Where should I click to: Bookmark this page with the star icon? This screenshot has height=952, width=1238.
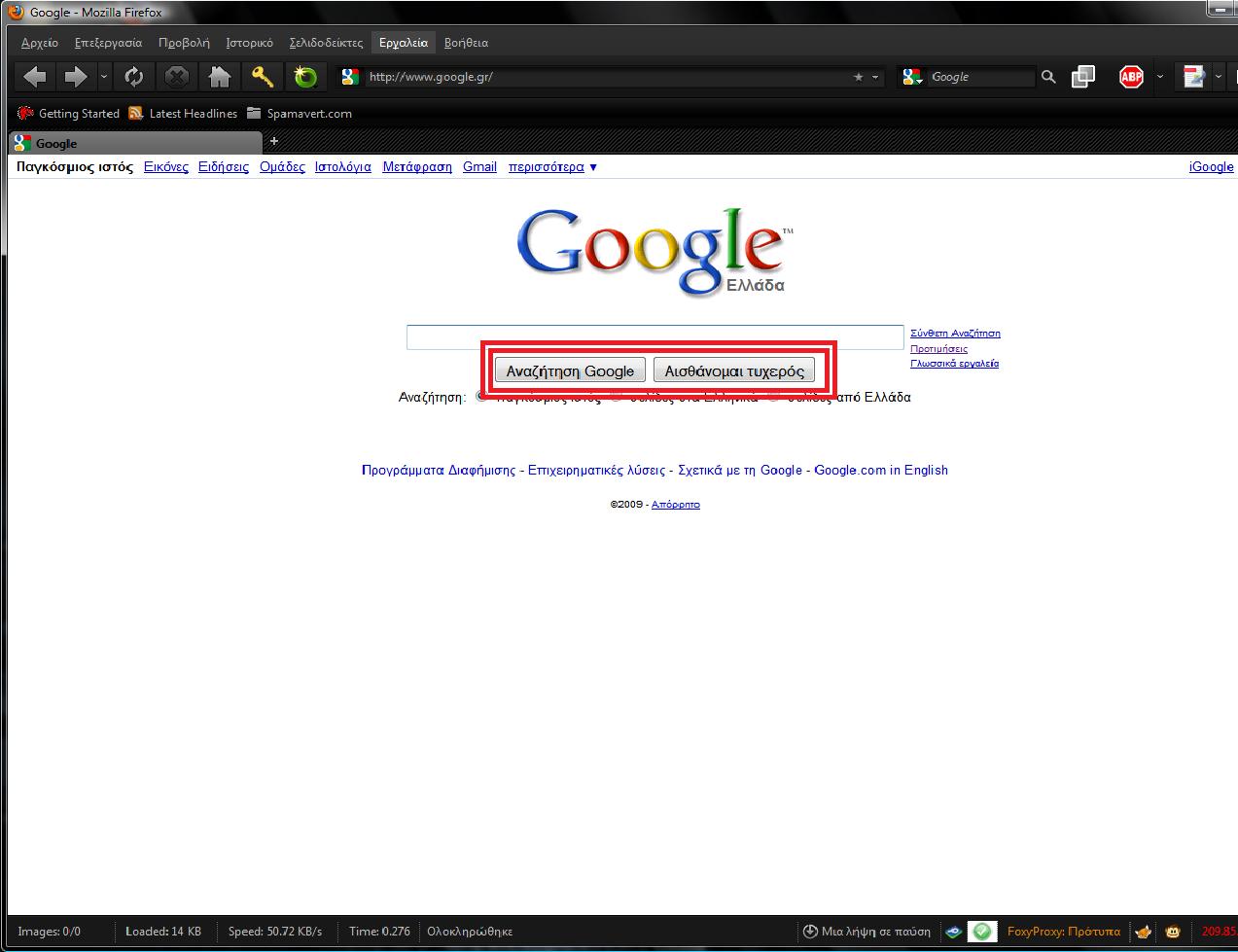pyautogui.click(x=858, y=77)
